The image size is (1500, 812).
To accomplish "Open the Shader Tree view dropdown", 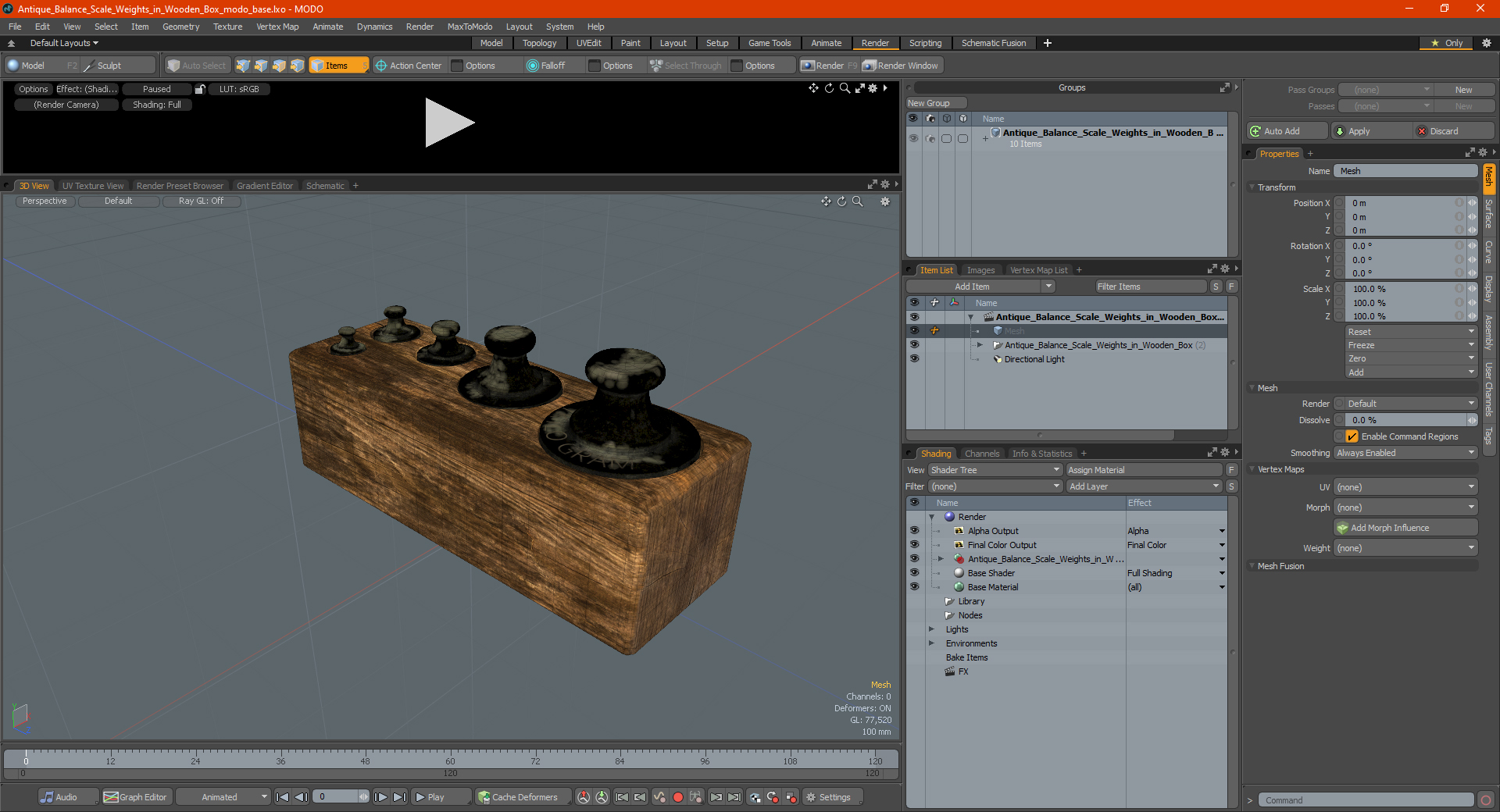I will click(995, 470).
